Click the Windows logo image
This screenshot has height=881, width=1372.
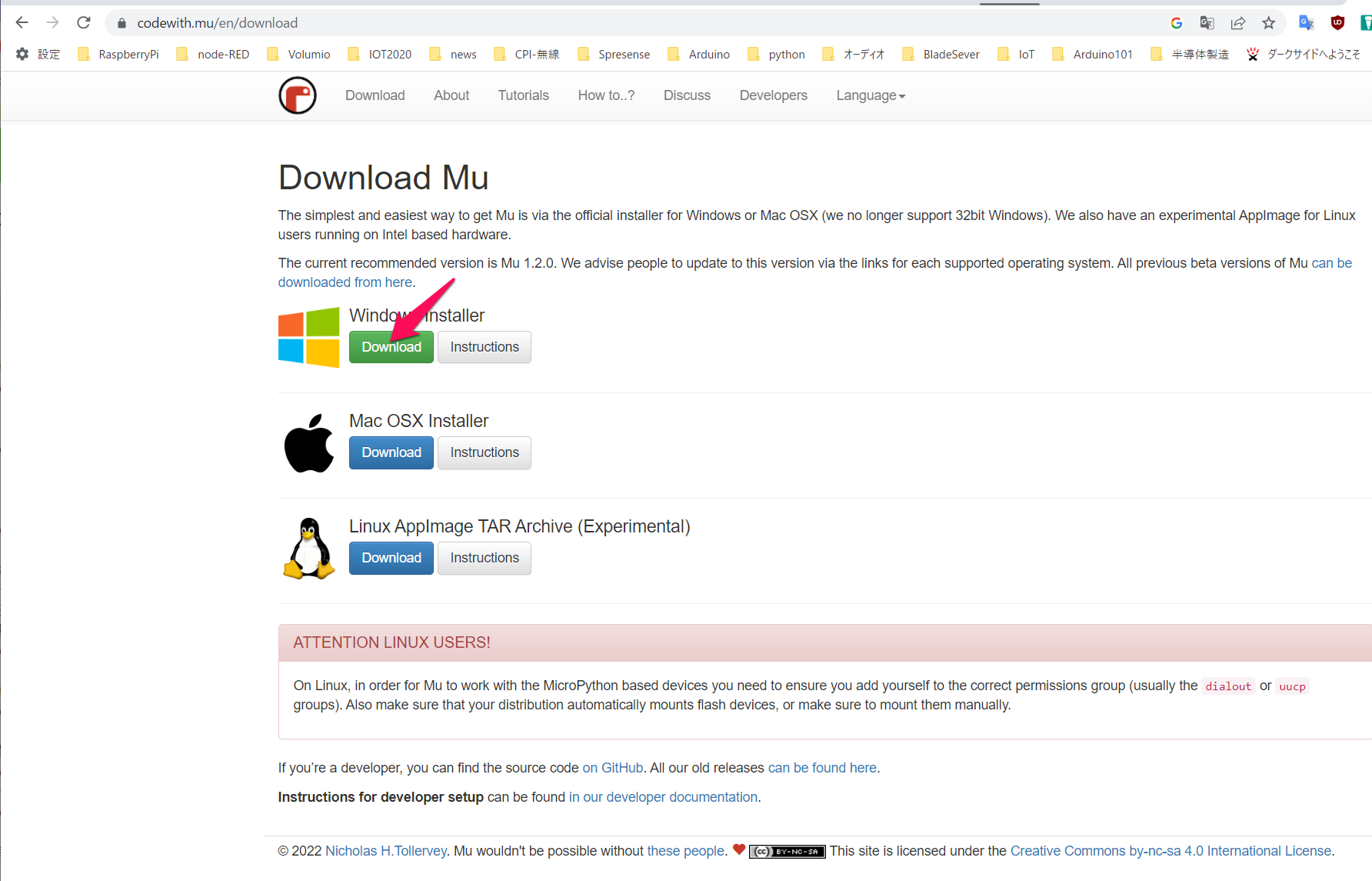click(308, 337)
